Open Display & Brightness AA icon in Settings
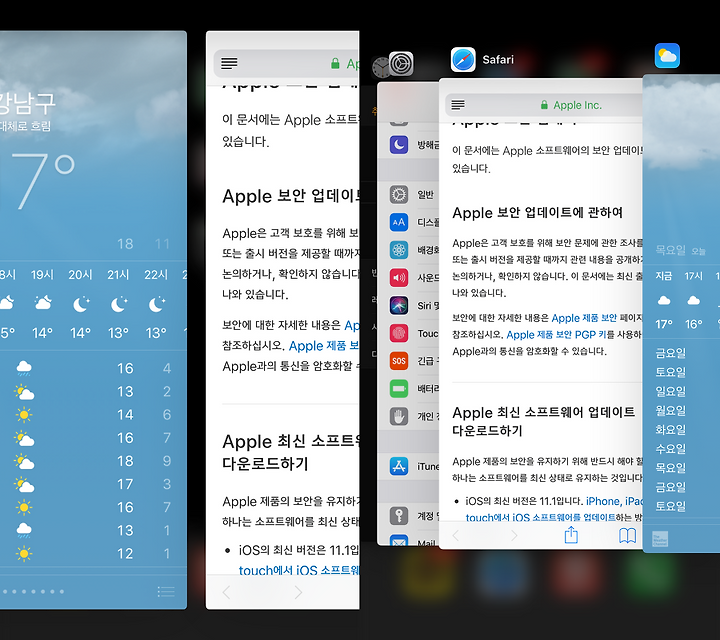The width and height of the screenshot is (720, 640). 399,222
